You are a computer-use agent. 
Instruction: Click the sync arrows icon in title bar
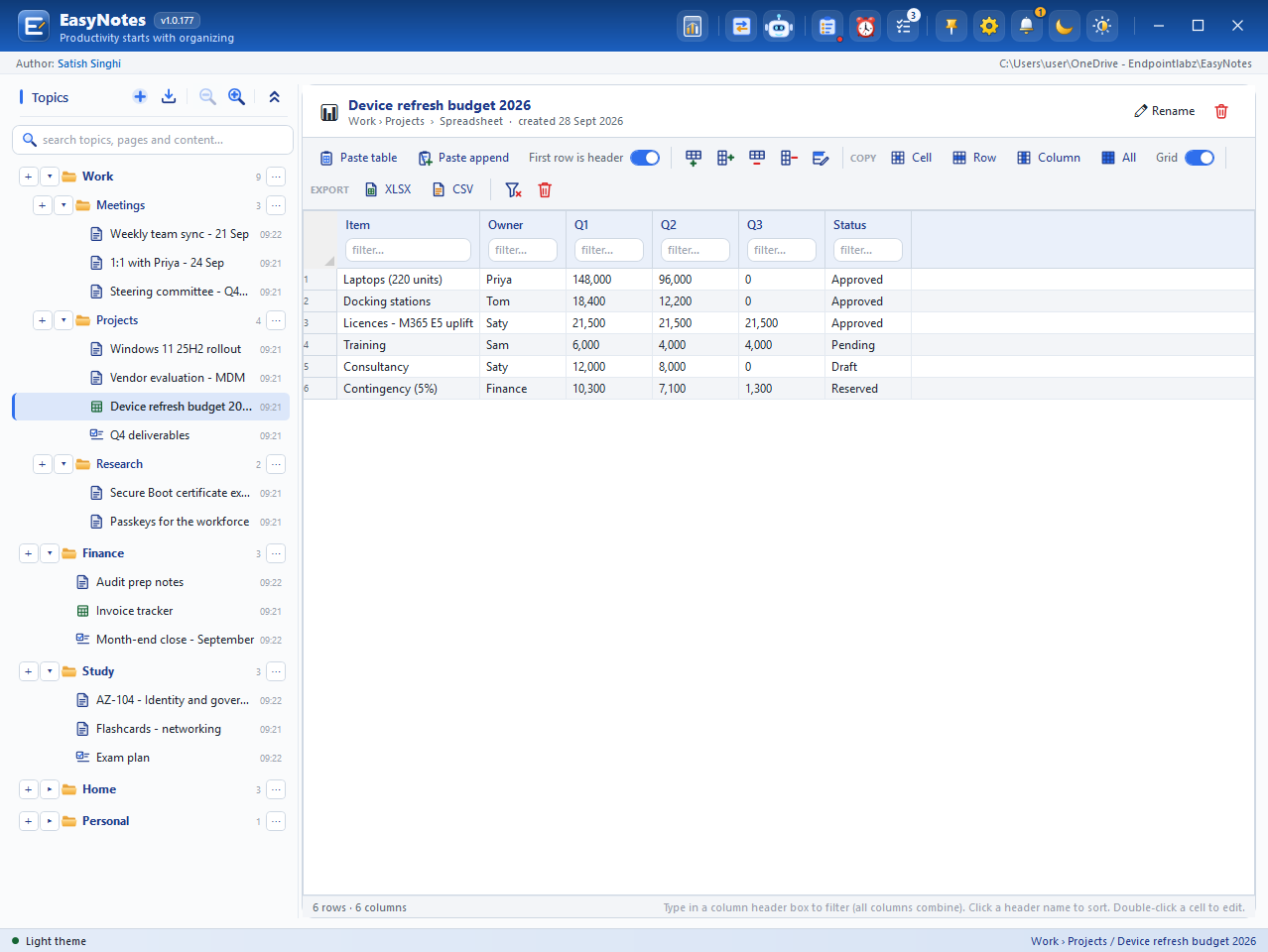coord(741,27)
